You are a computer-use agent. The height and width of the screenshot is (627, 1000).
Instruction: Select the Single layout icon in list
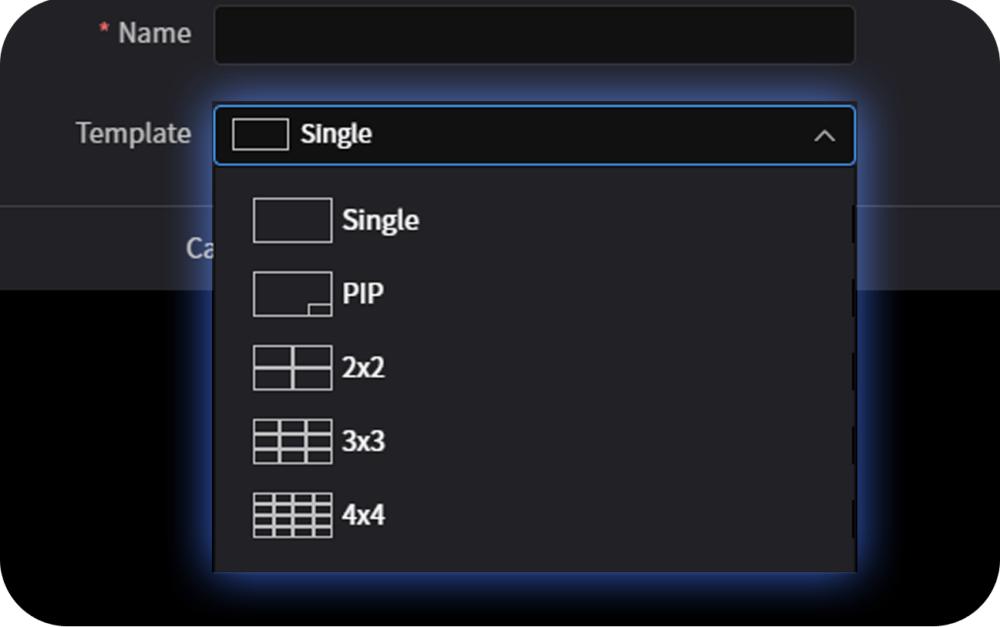pos(292,220)
